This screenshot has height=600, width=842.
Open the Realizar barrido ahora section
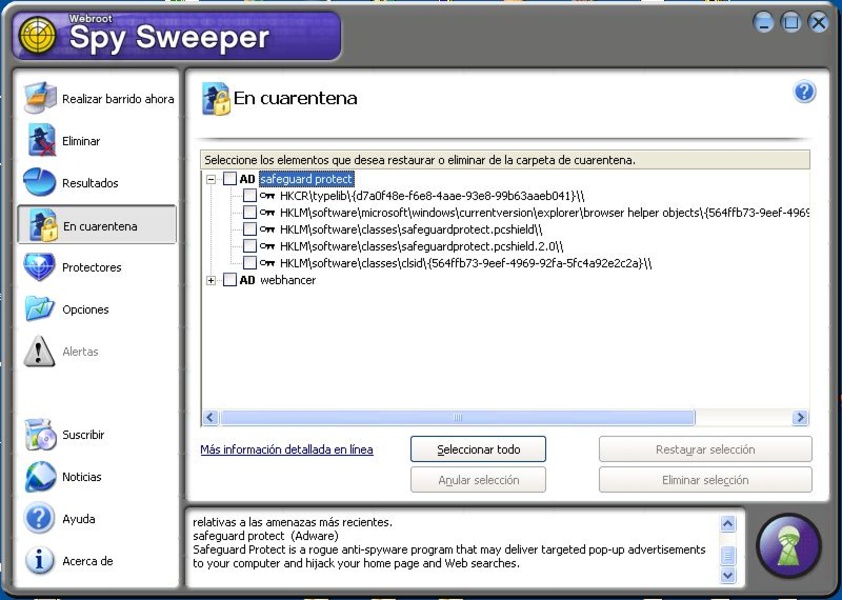118,99
